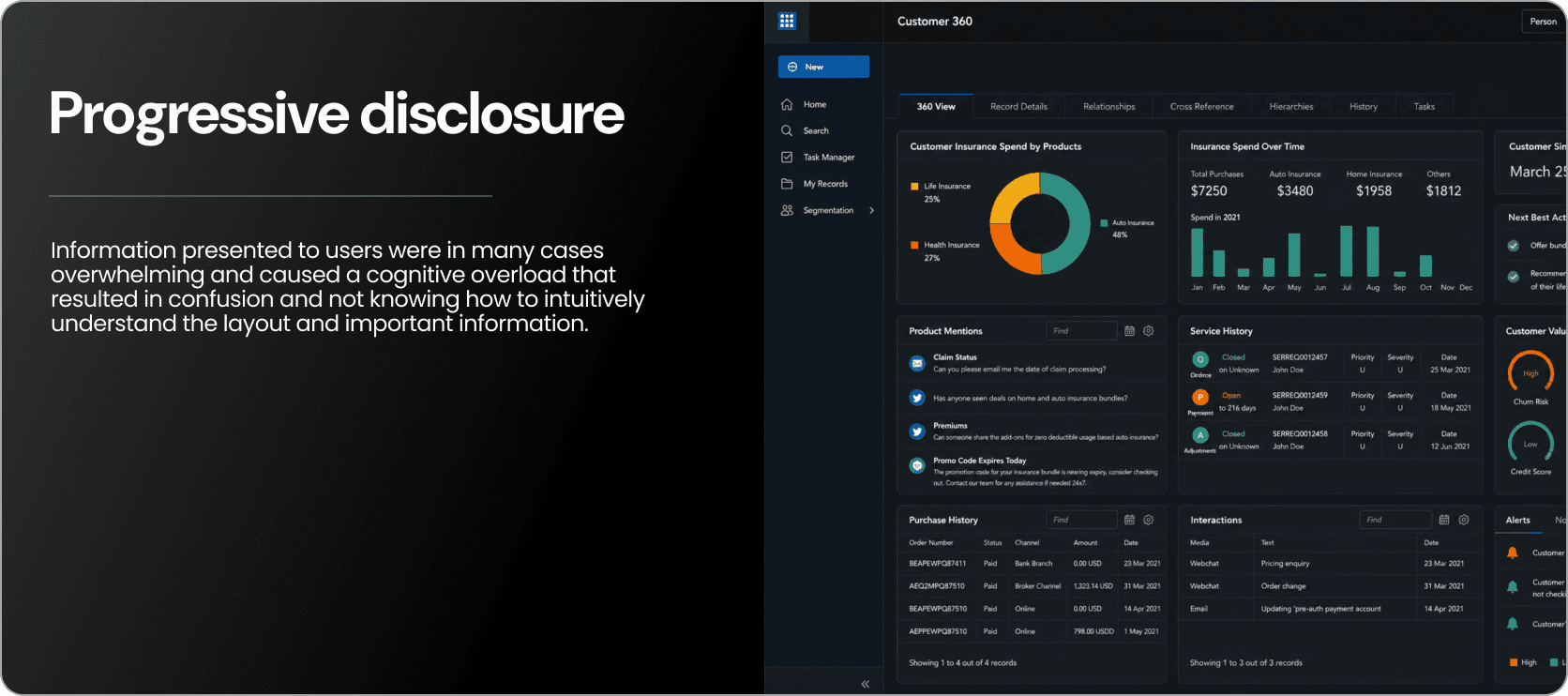
Task: Select the 360 View tab
Action: pyautogui.click(x=936, y=107)
